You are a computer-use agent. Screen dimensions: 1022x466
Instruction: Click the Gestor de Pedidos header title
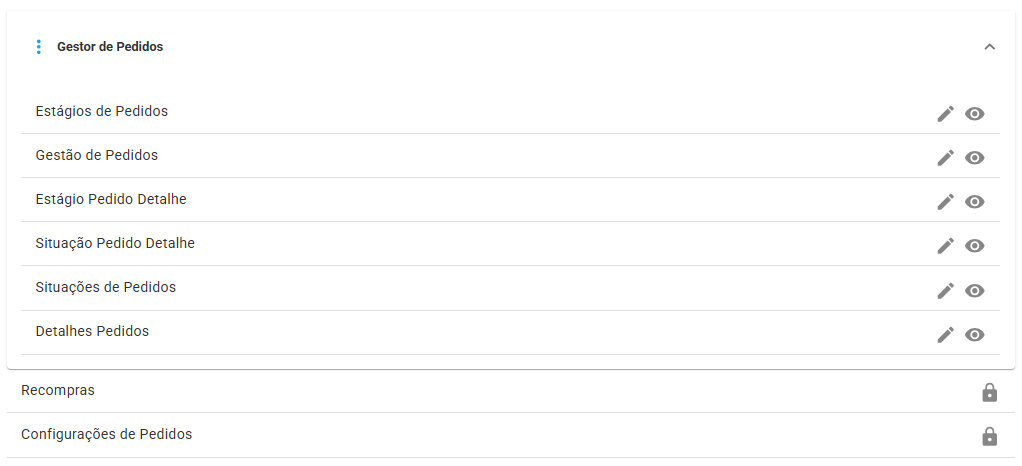[110, 47]
